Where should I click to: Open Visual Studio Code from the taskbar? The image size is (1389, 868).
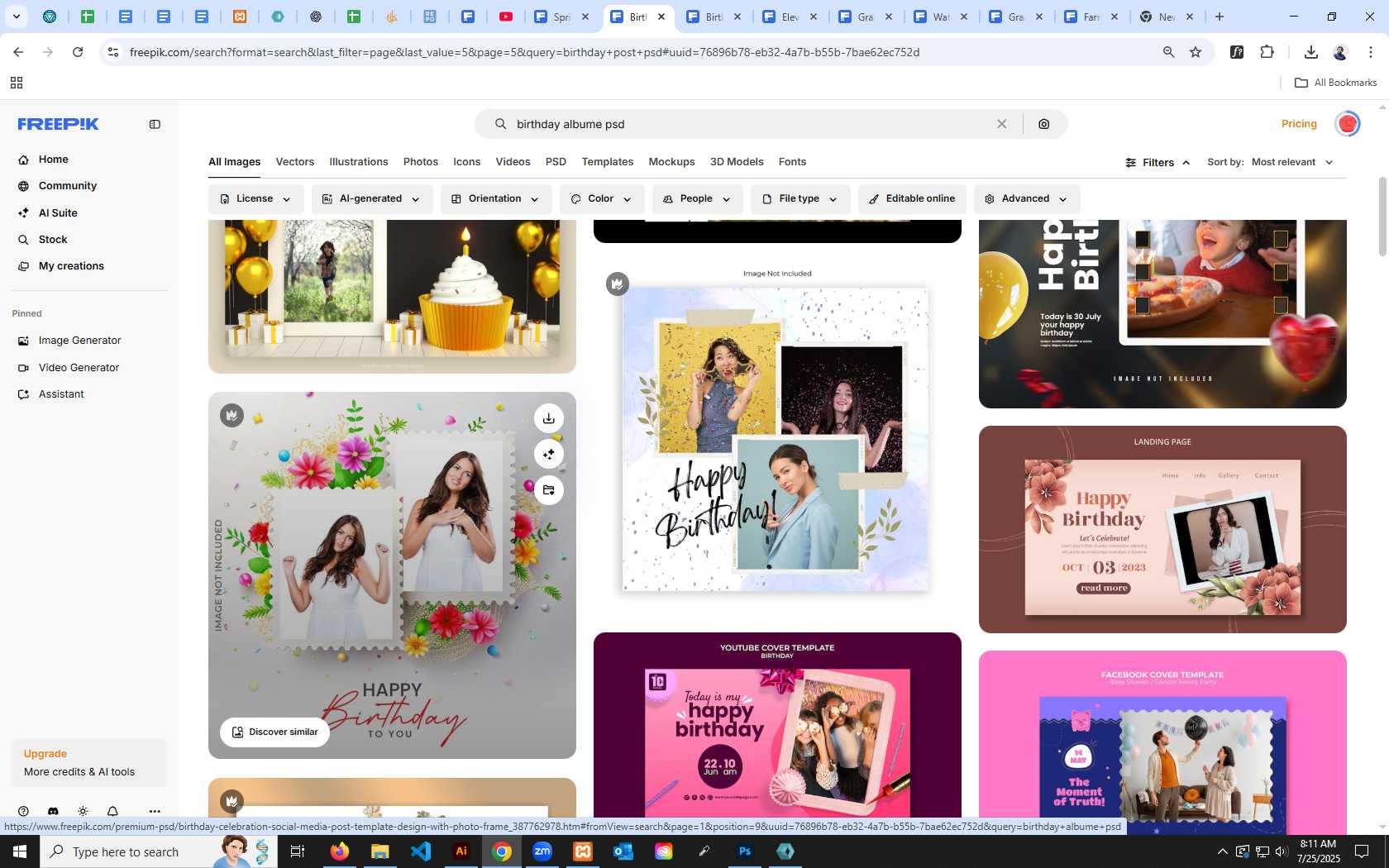(x=421, y=851)
